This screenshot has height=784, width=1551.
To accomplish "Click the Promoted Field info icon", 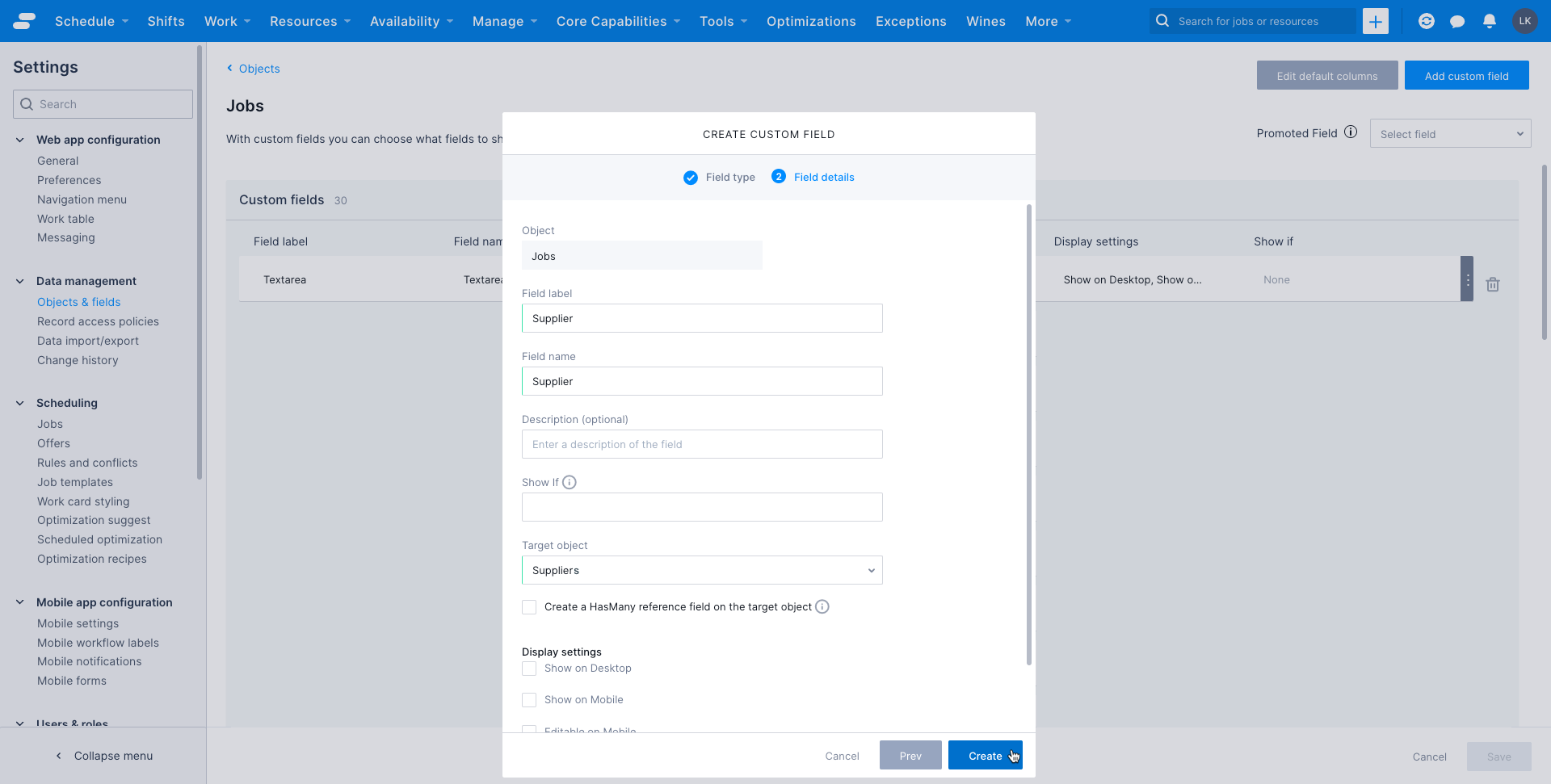I will click(1351, 132).
